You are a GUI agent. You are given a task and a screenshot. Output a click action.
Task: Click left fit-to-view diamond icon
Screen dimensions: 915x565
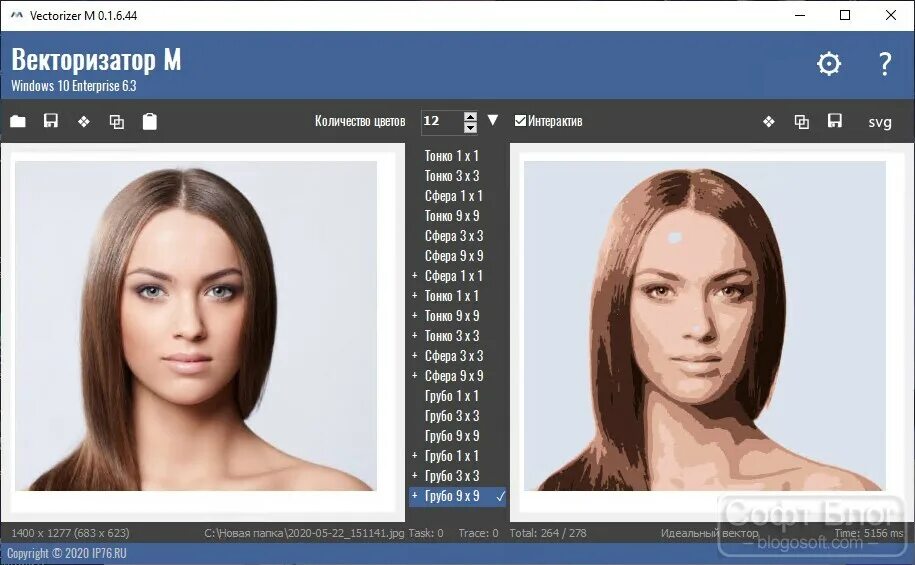pos(84,121)
